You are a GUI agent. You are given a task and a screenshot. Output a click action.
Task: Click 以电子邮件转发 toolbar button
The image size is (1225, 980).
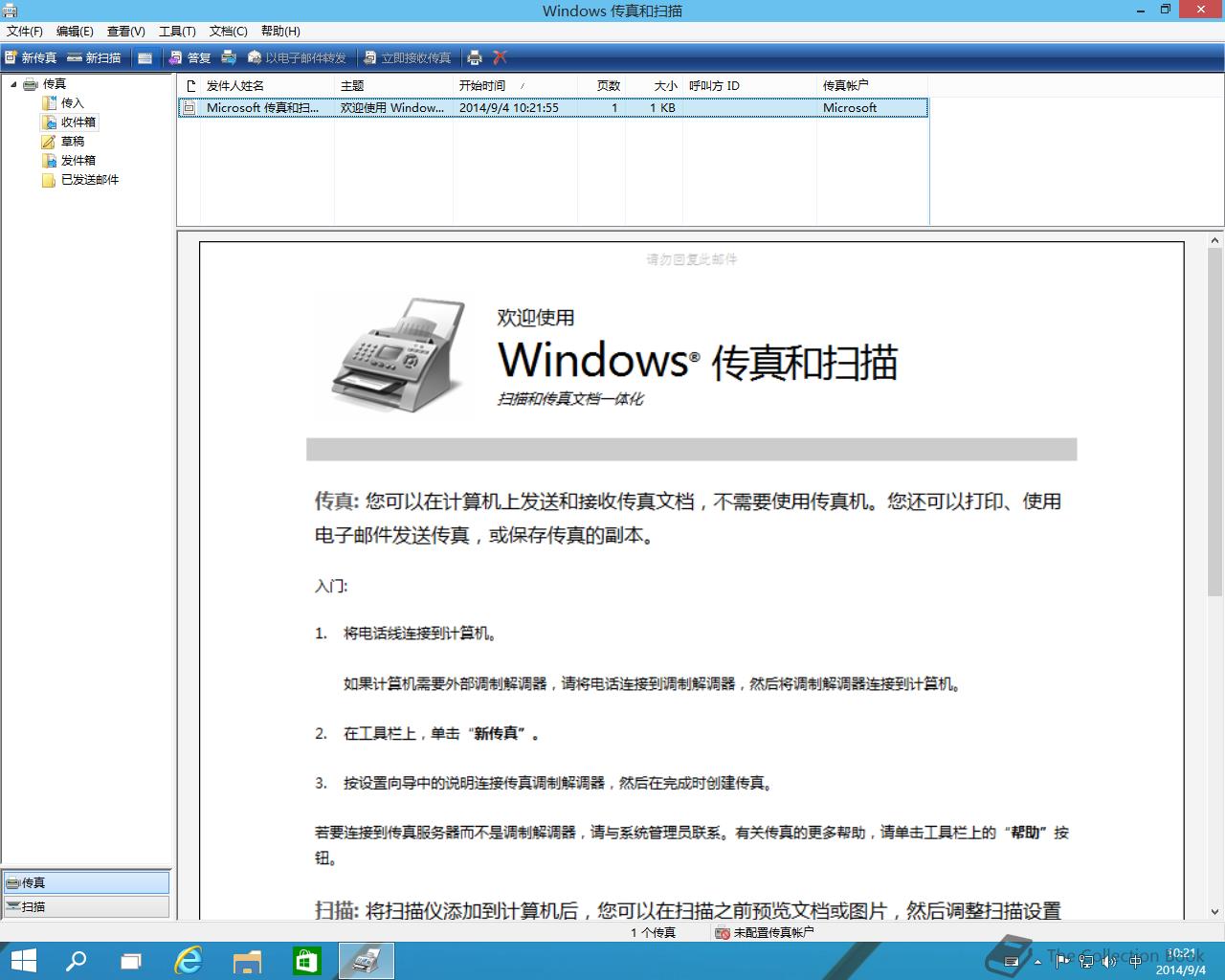click(x=297, y=57)
